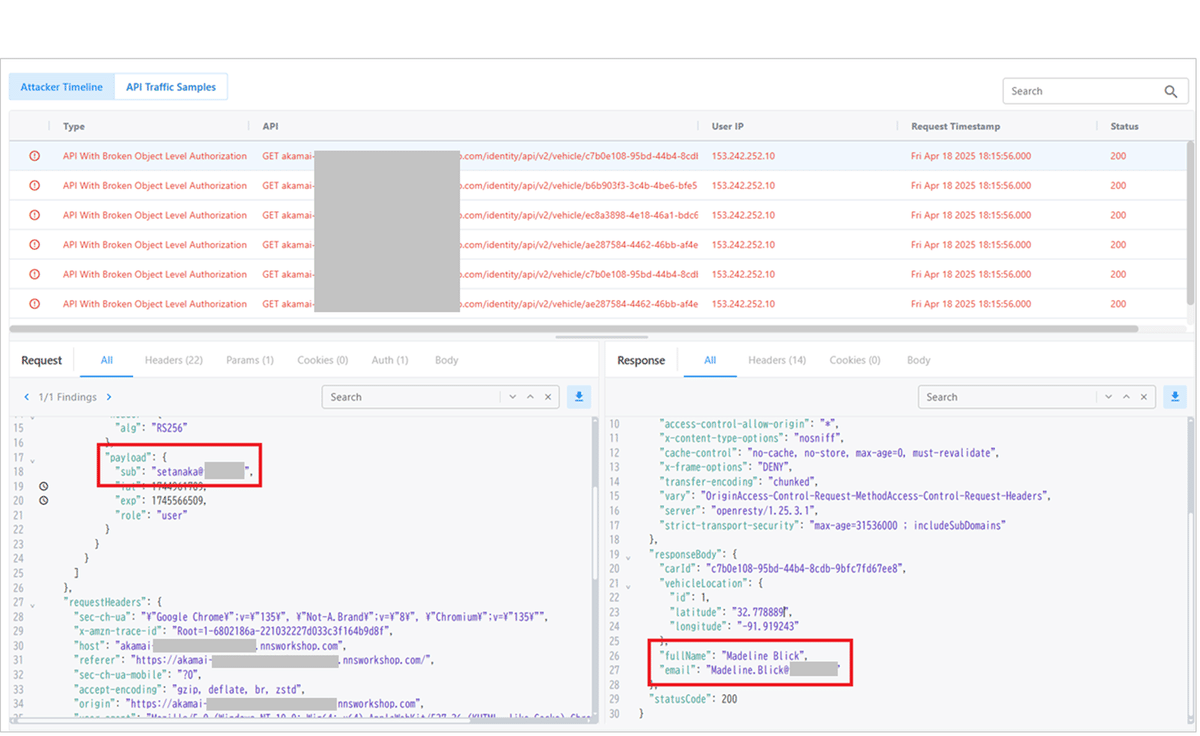Open the Headers (22) tab of the Request
Image resolution: width=1200 pixels, height=736 pixels.
173,360
